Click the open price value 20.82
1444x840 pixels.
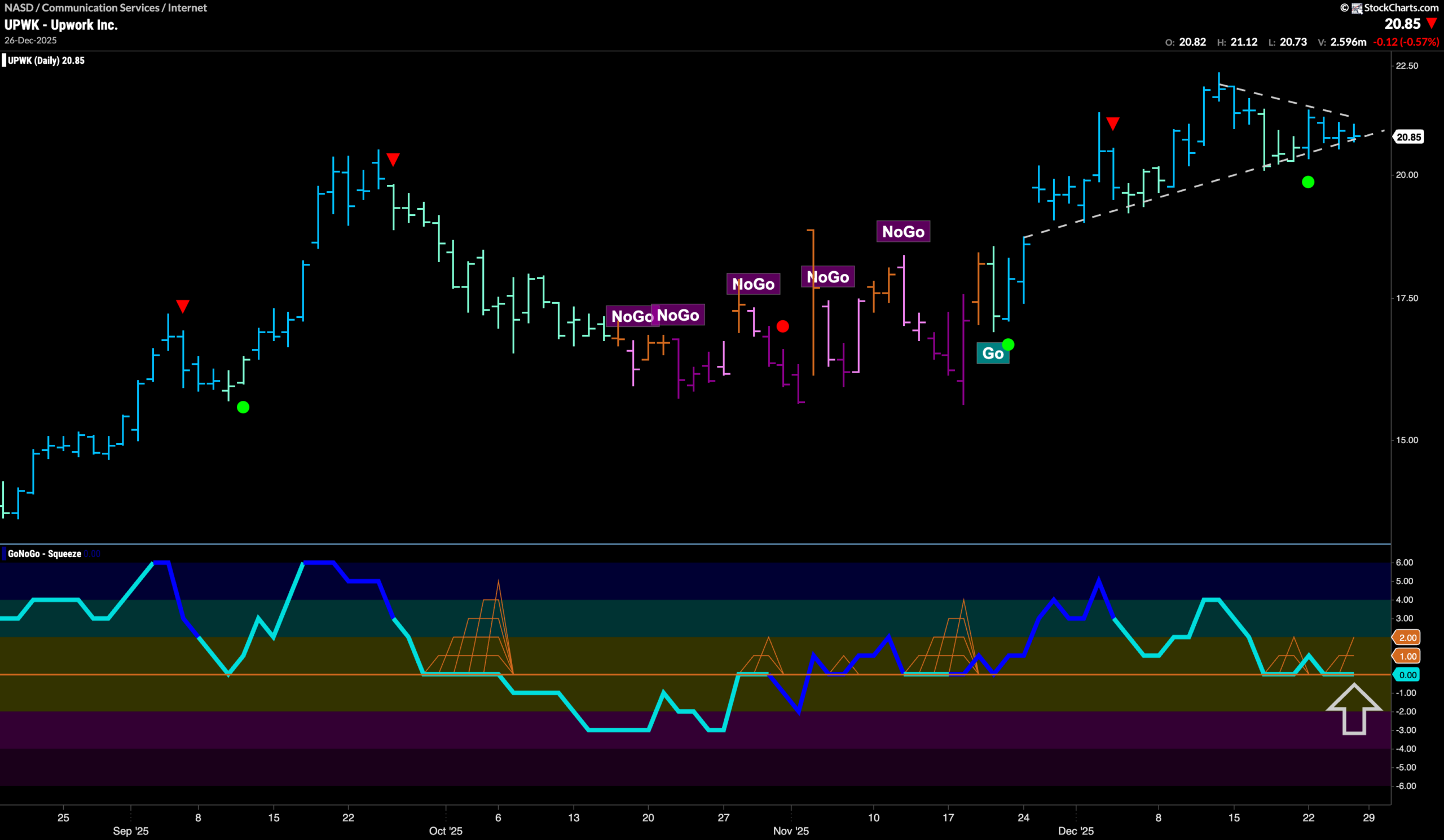click(x=1192, y=42)
